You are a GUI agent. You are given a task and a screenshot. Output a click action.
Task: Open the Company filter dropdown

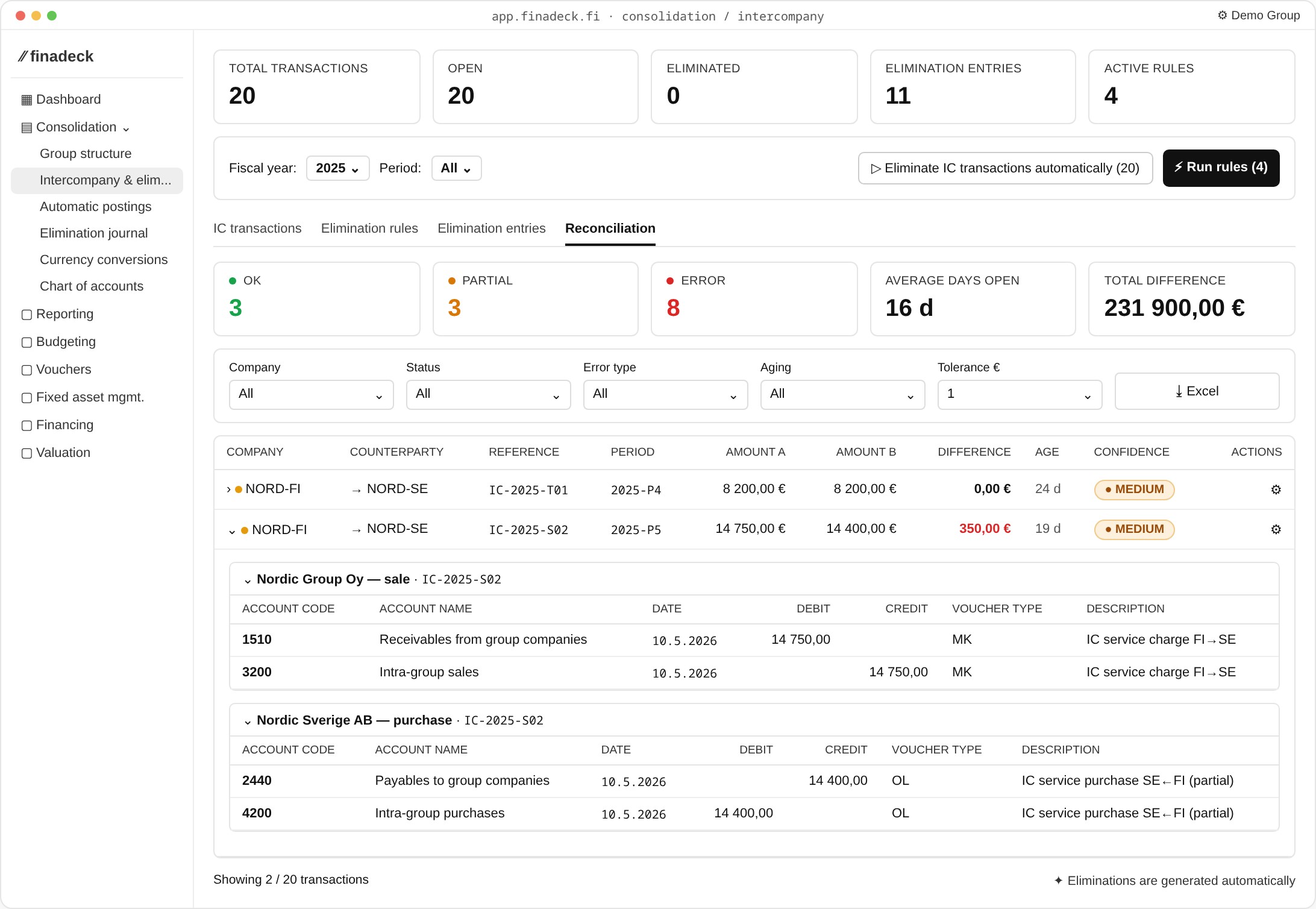311,394
